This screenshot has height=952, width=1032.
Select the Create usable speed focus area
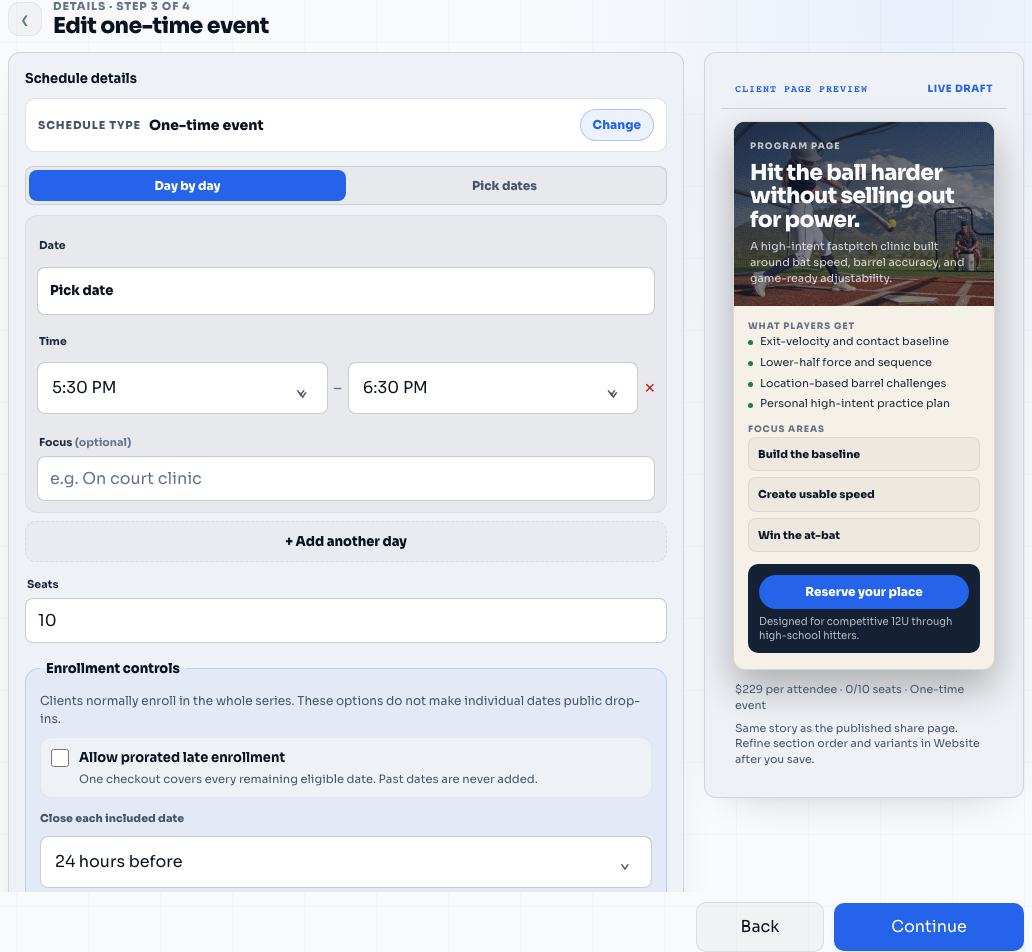click(864, 494)
